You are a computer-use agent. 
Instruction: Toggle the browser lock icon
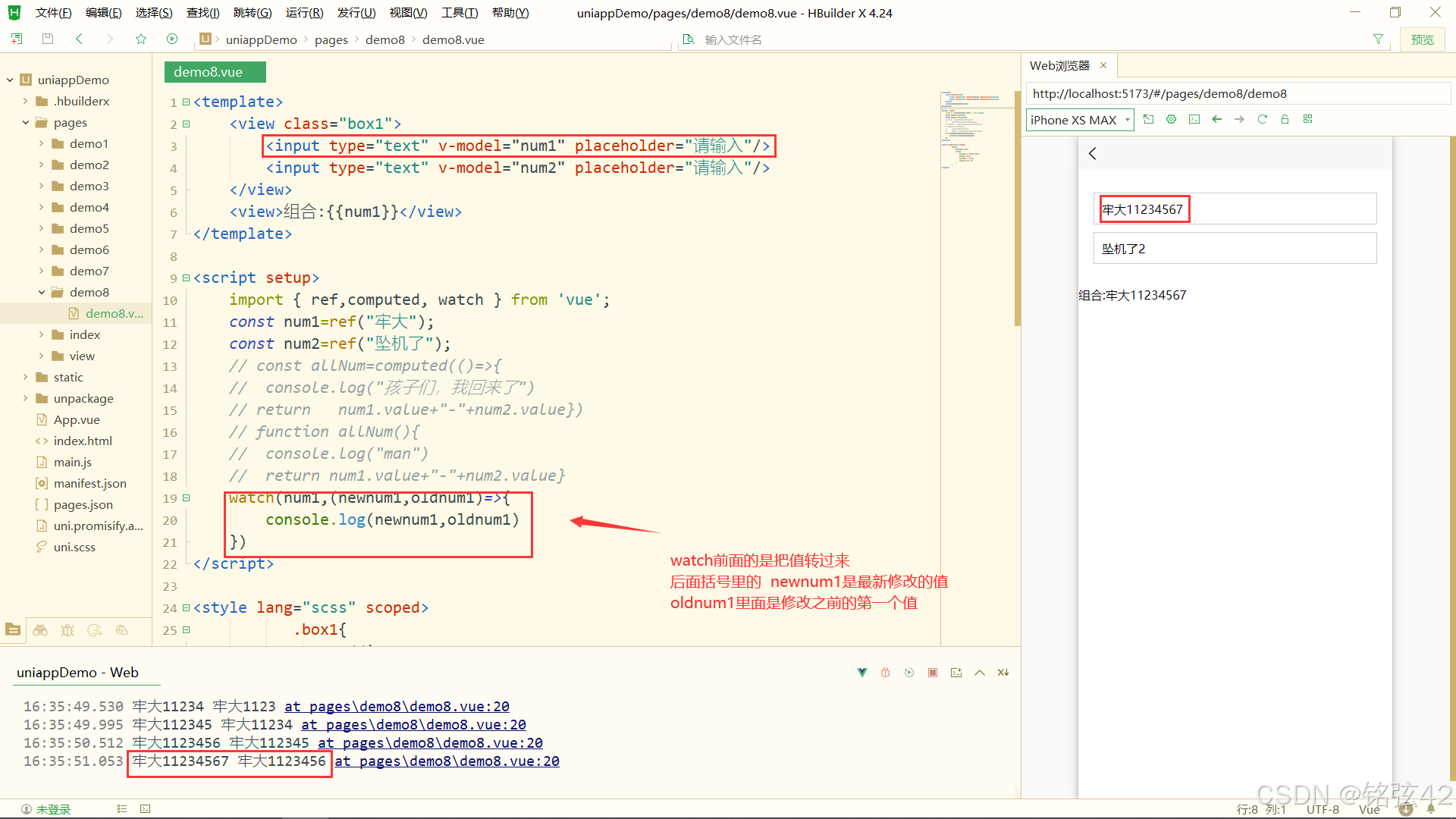click(1285, 120)
